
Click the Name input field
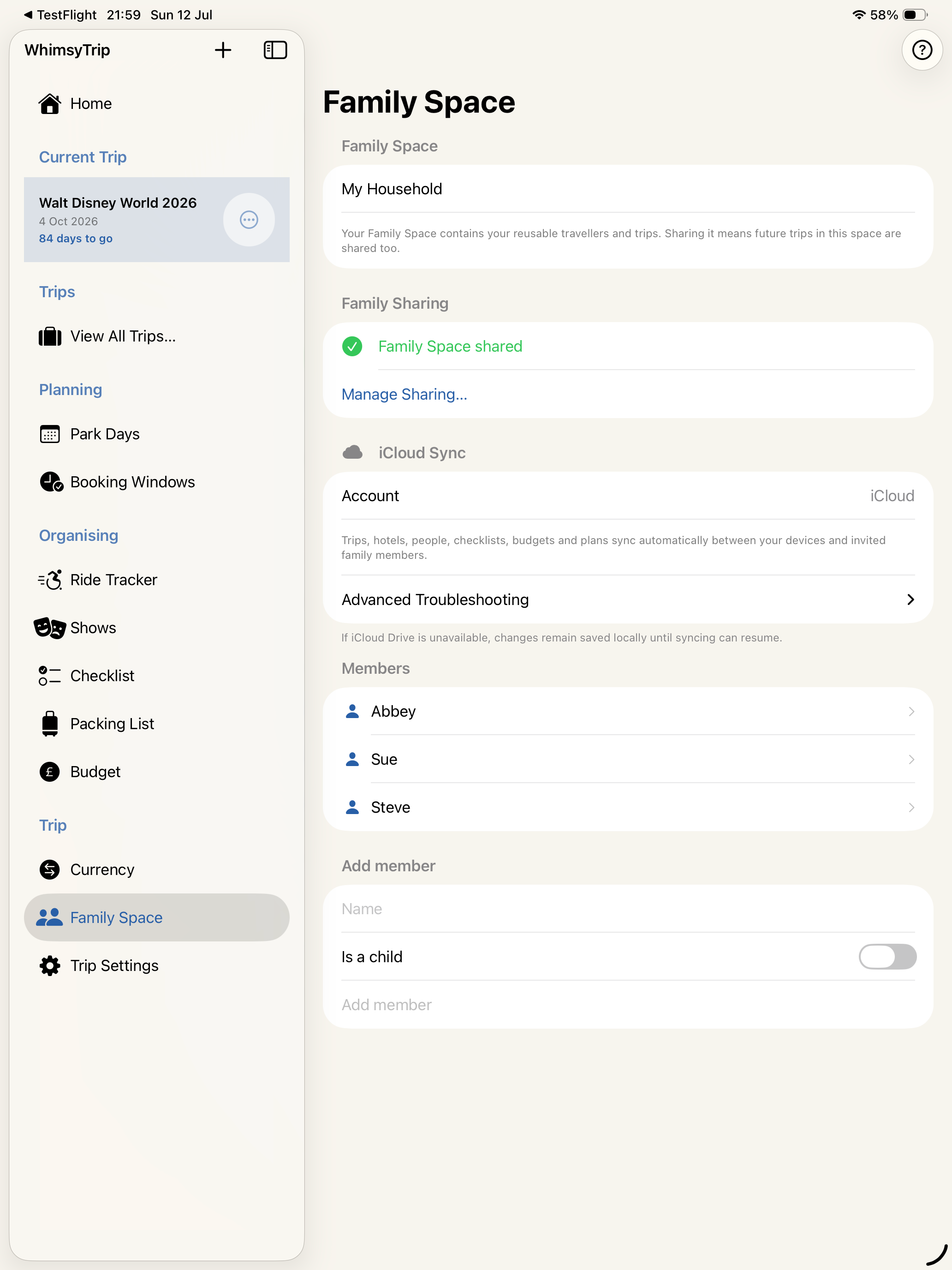pos(628,909)
